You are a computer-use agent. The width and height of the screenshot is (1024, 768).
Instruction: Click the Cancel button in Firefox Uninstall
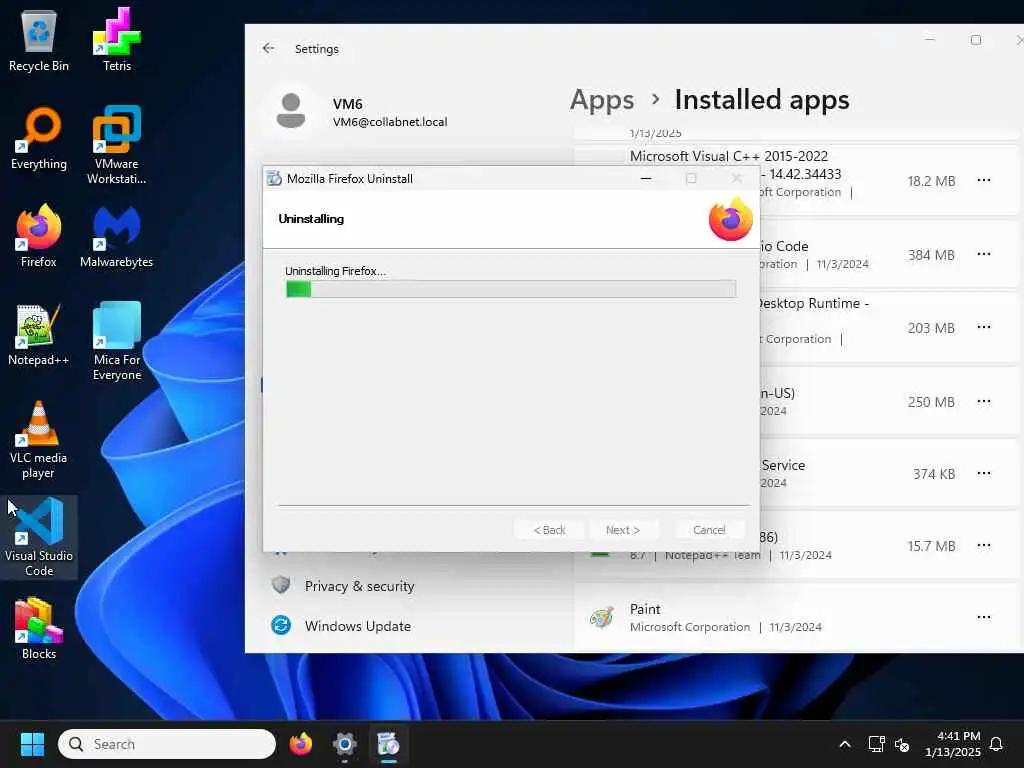(x=709, y=530)
